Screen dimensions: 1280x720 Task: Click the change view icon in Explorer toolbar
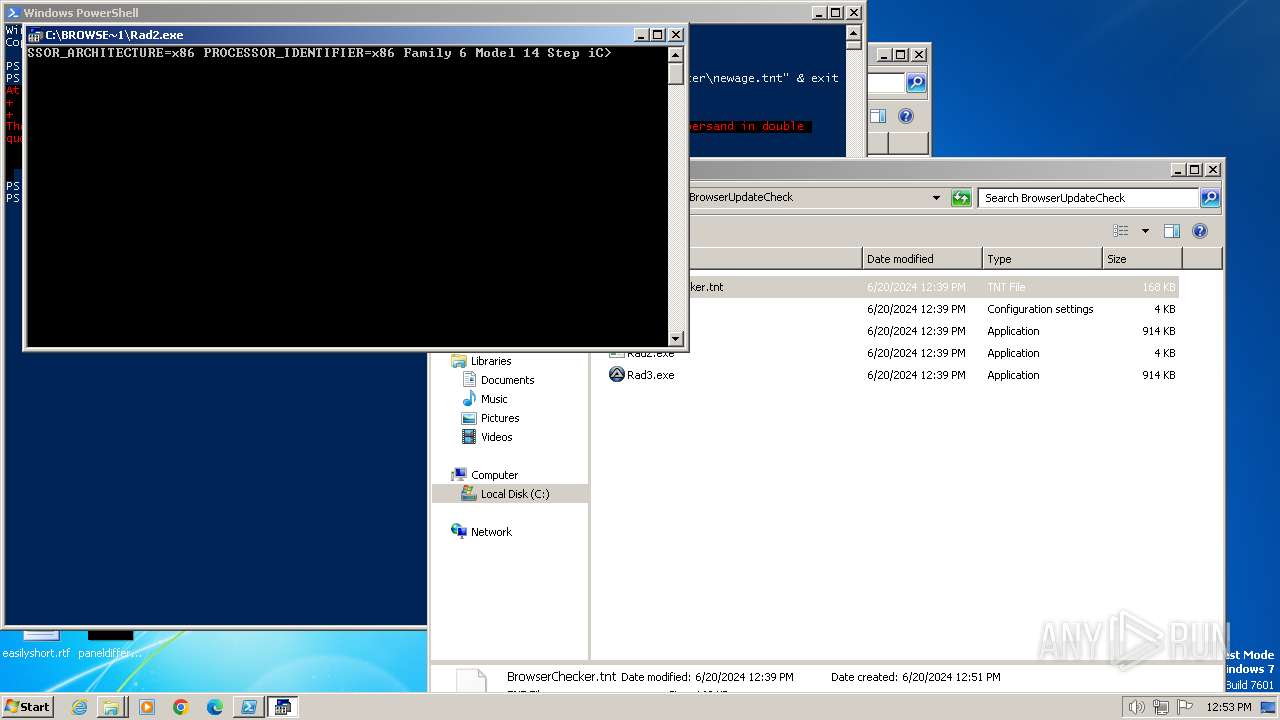coord(1121,231)
